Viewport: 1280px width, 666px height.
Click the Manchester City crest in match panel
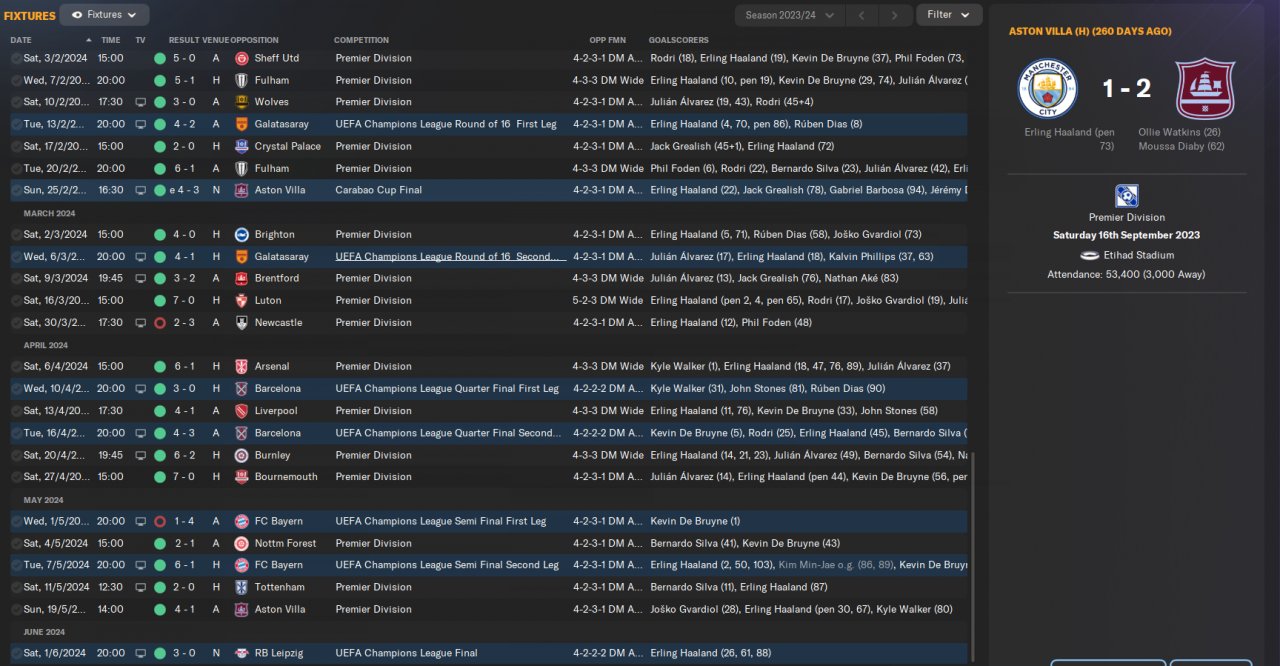1047,89
